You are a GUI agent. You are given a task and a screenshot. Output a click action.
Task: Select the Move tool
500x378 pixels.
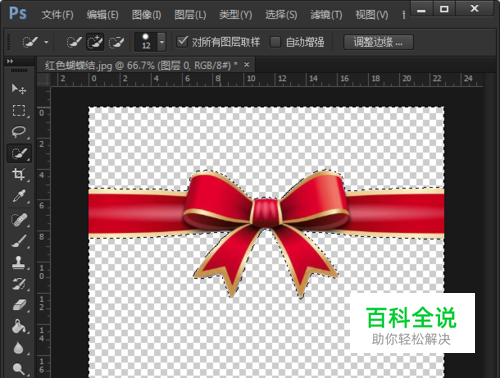[19, 89]
